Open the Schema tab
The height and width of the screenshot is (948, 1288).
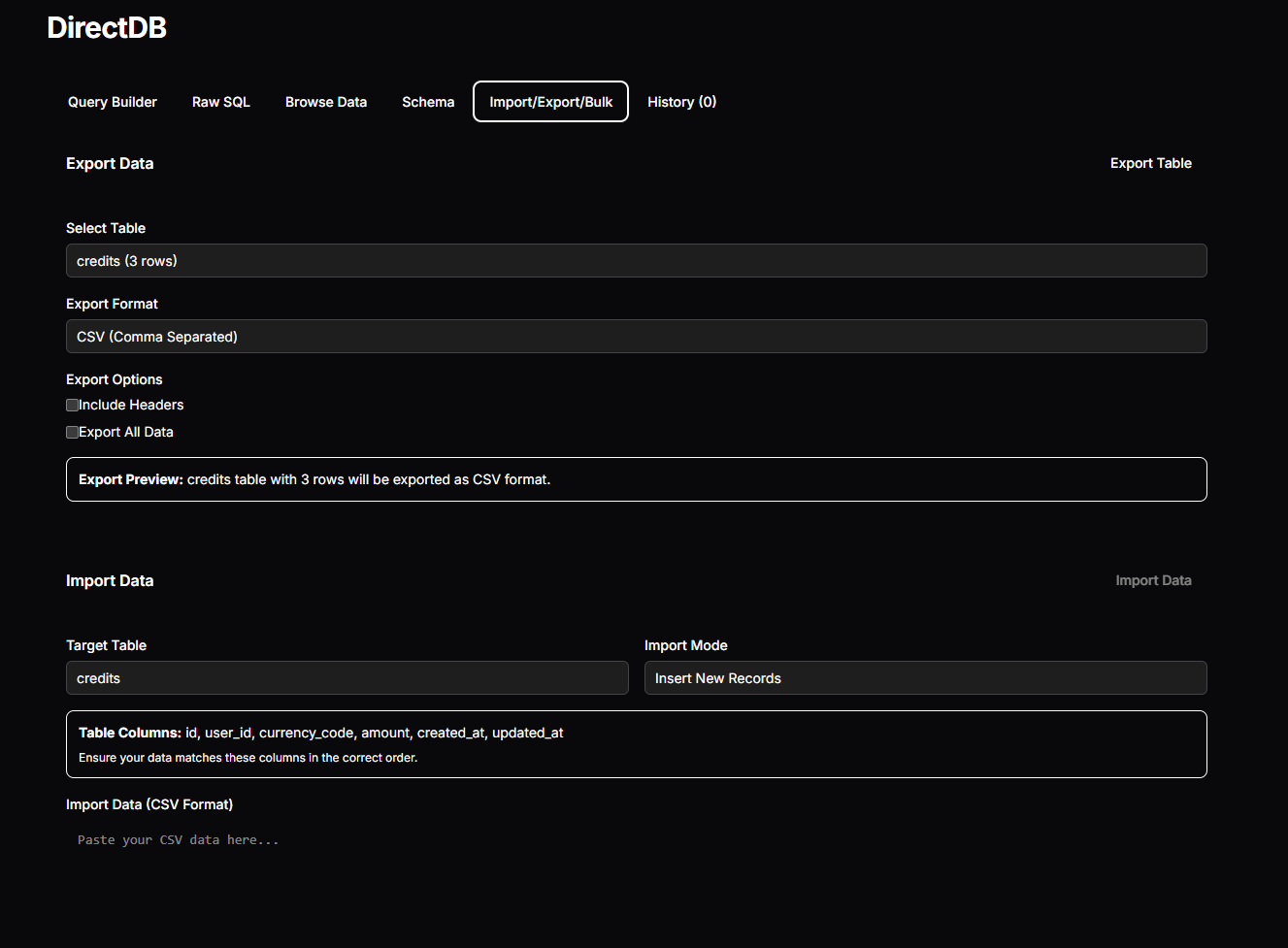[x=428, y=102]
